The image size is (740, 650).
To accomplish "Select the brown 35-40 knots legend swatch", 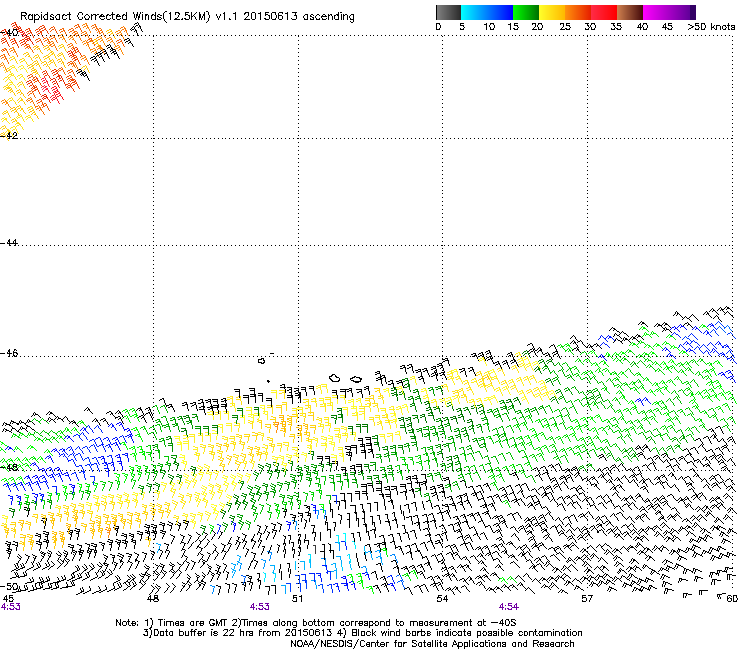I will [x=630, y=12].
